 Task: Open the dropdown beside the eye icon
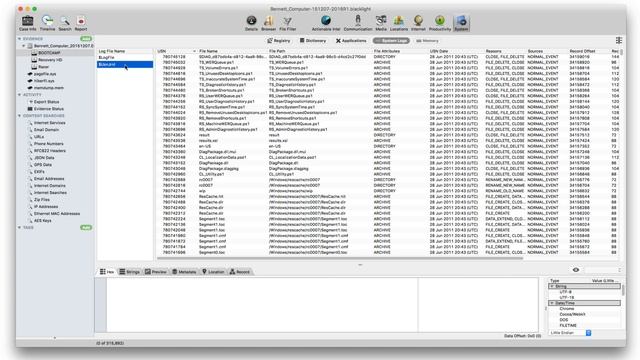[x=603, y=270]
